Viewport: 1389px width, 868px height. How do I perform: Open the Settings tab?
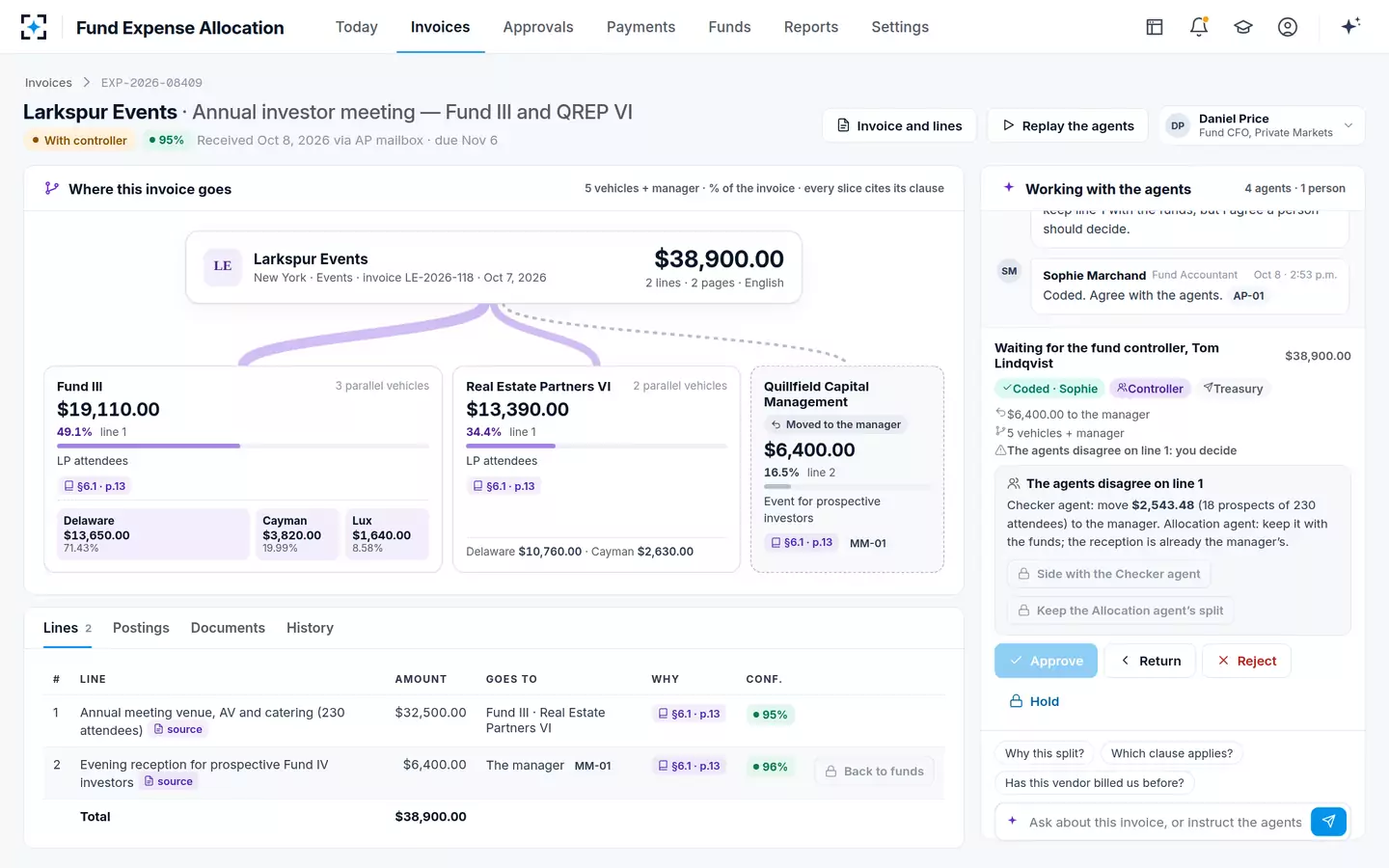[x=900, y=27]
